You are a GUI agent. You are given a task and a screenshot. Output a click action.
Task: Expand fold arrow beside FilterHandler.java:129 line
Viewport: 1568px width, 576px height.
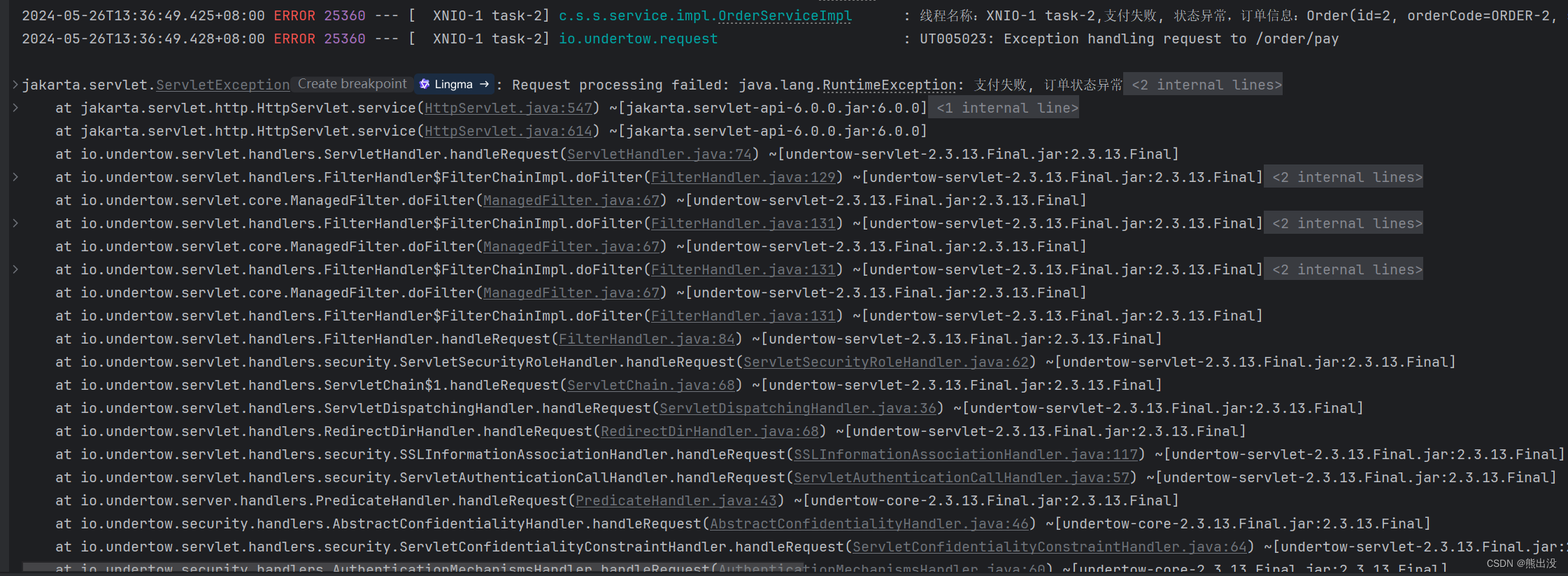point(15,177)
